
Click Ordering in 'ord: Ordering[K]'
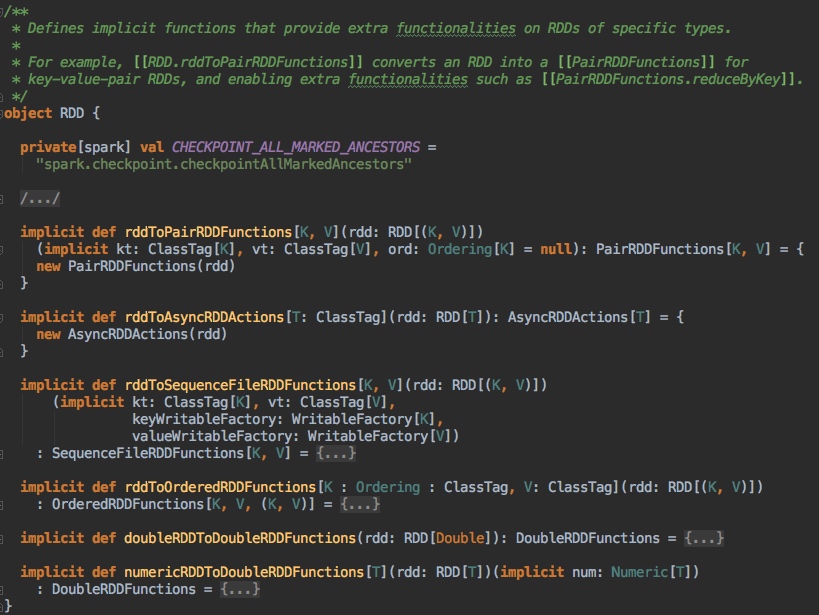point(460,249)
